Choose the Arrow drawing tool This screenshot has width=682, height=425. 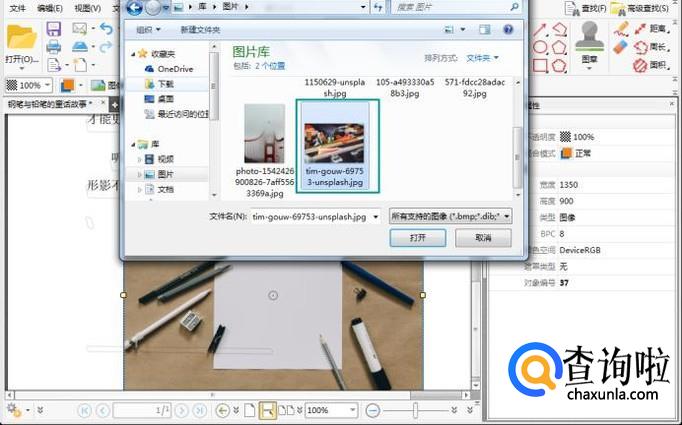[541, 28]
